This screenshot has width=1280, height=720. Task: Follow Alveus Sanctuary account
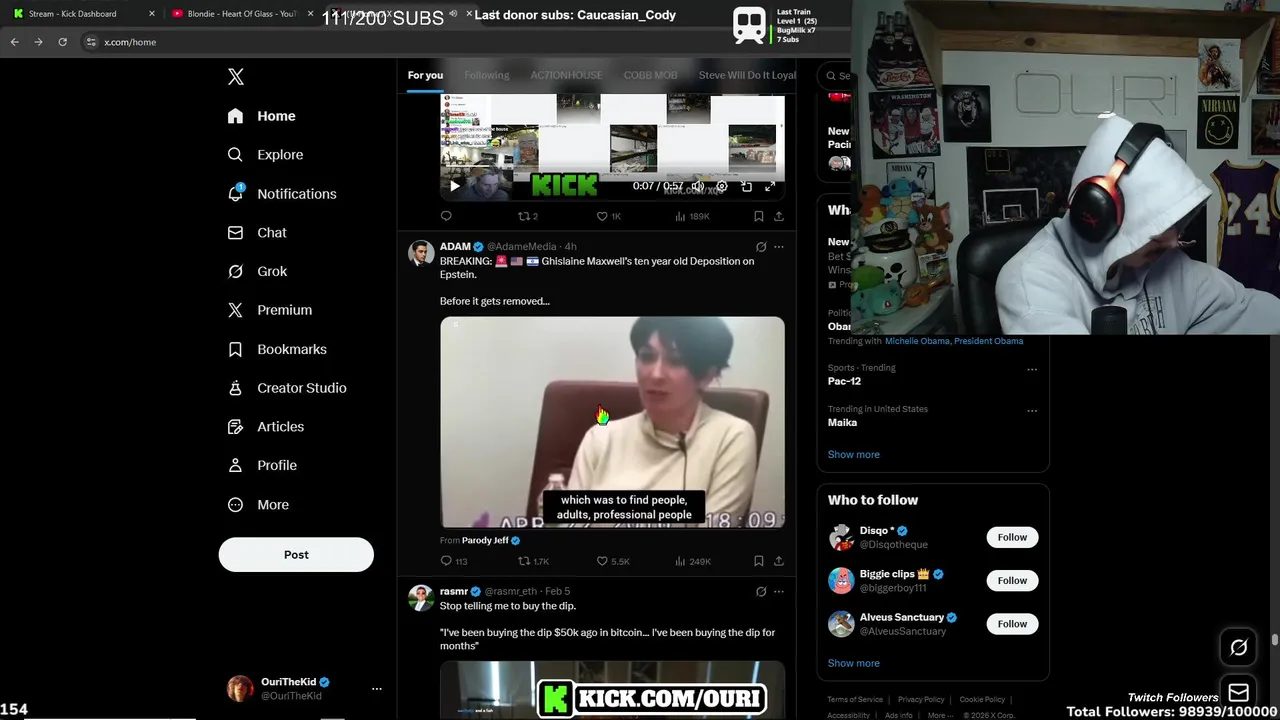pos(1012,624)
